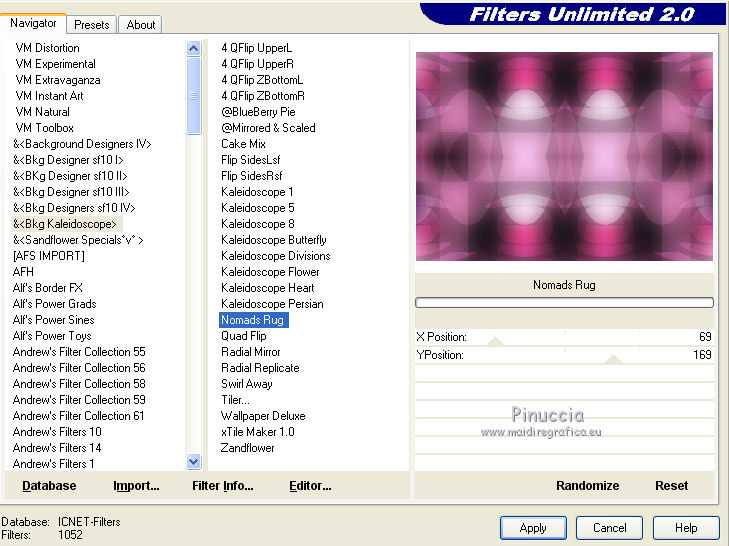Select the highlighted Nomads Rug filter
This screenshot has height=546, width=729.
click(254, 320)
